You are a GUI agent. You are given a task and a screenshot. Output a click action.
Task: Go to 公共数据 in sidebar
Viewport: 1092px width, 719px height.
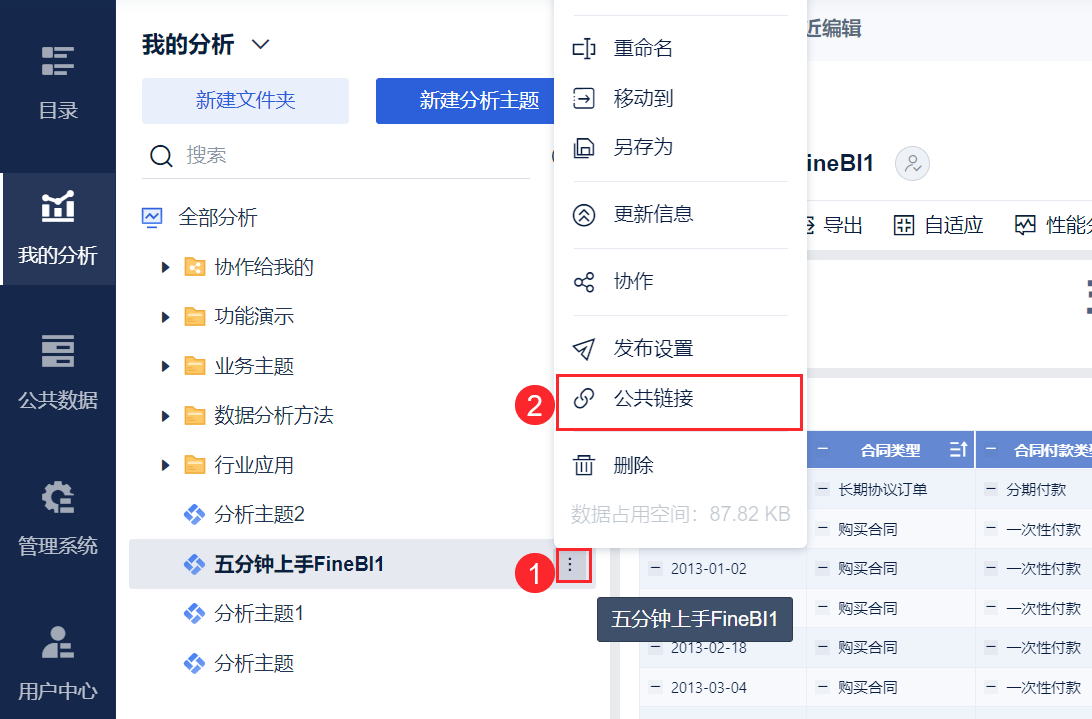point(58,372)
